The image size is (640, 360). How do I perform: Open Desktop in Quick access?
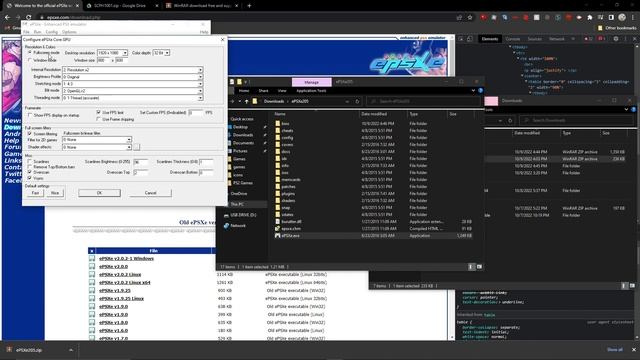tap(240, 127)
